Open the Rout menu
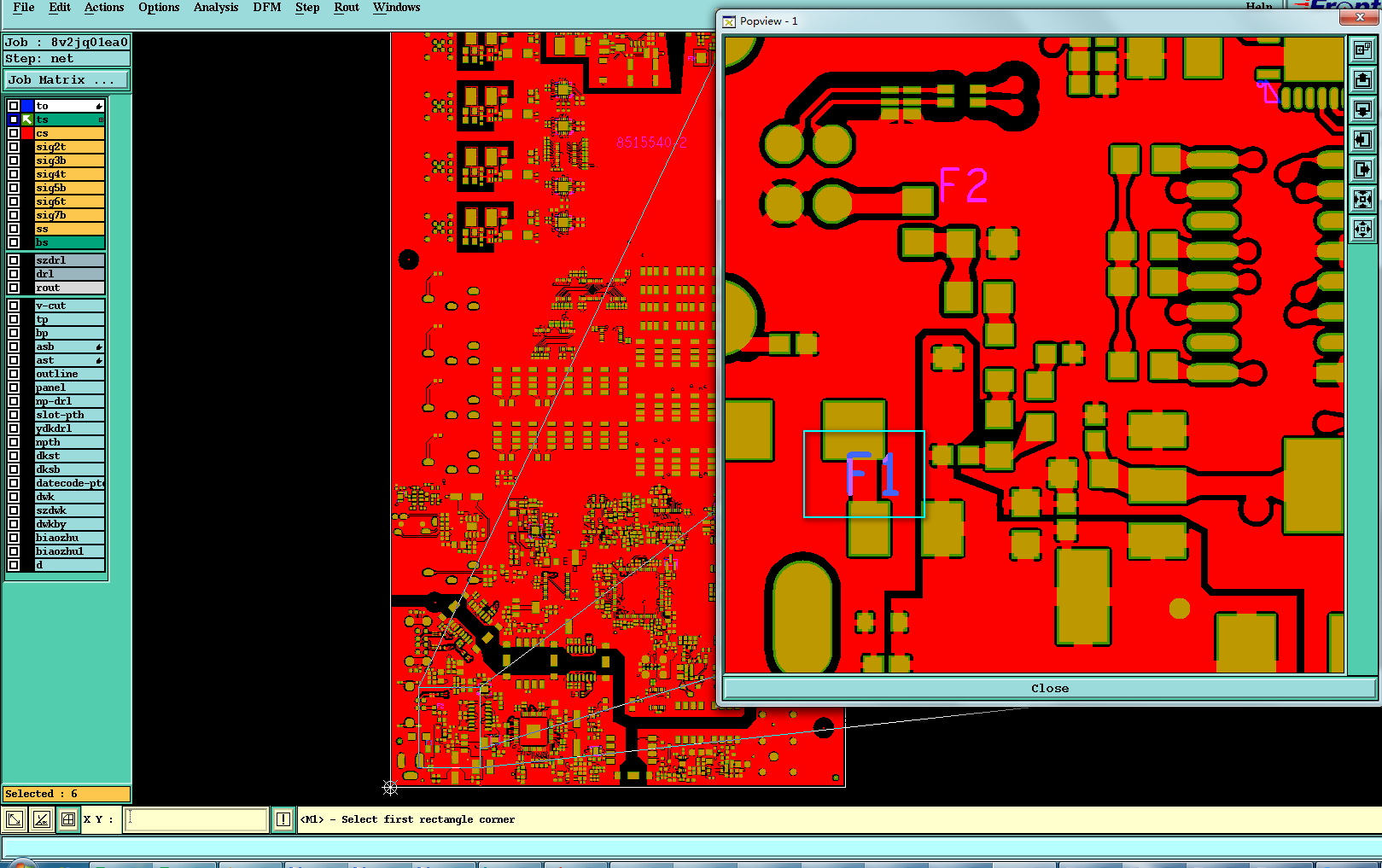The height and width of the screenshot is (868, 1382). click(347, 7)
